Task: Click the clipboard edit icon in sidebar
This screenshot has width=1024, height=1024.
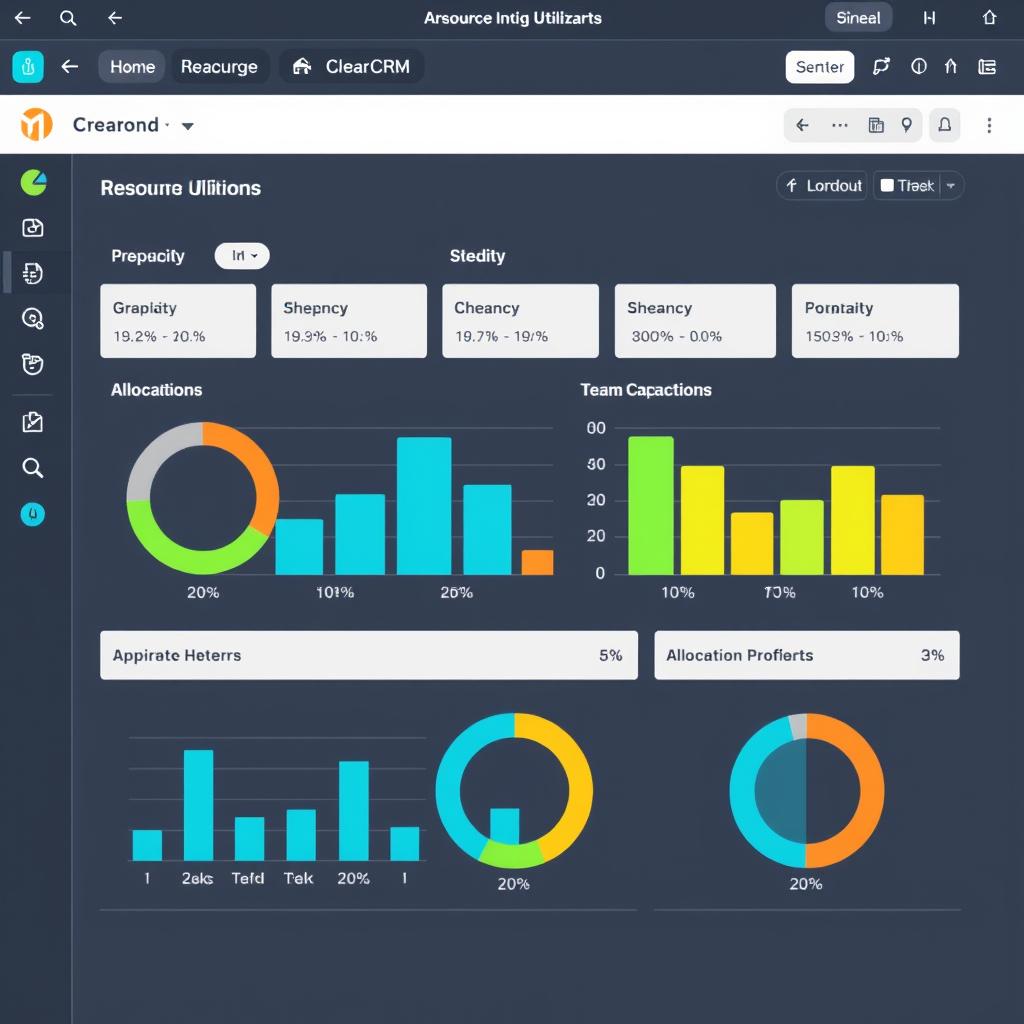Action: pos(33,421)
